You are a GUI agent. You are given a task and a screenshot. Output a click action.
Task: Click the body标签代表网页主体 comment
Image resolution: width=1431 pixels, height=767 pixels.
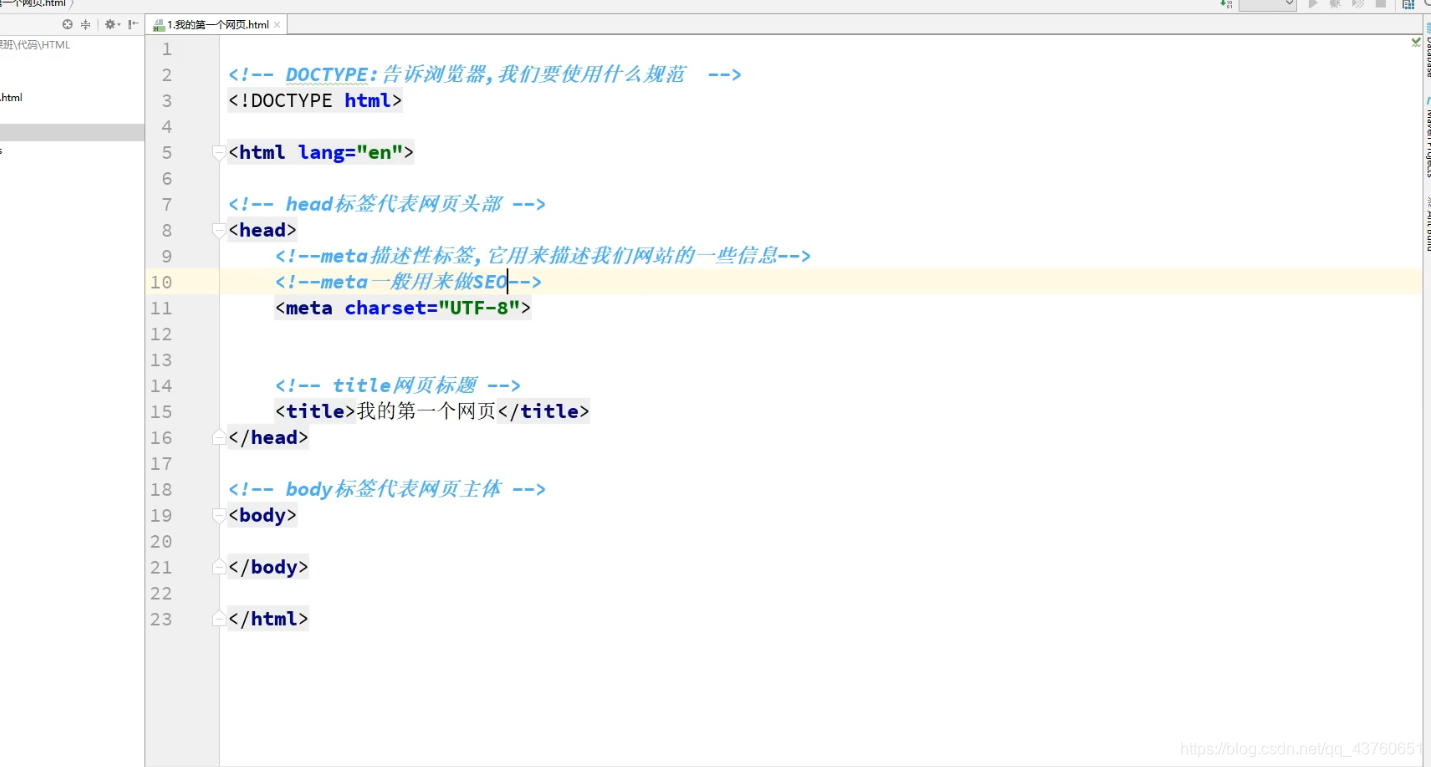[387, 490]
